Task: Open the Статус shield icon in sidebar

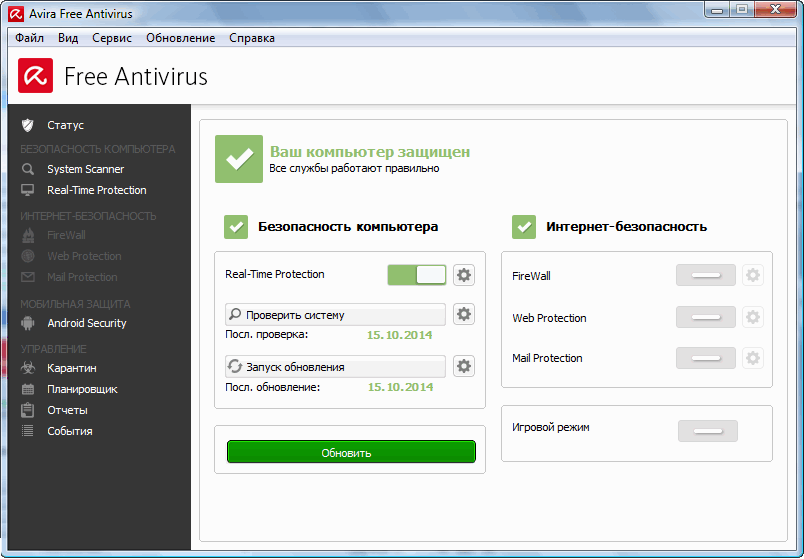Action: 28,125
